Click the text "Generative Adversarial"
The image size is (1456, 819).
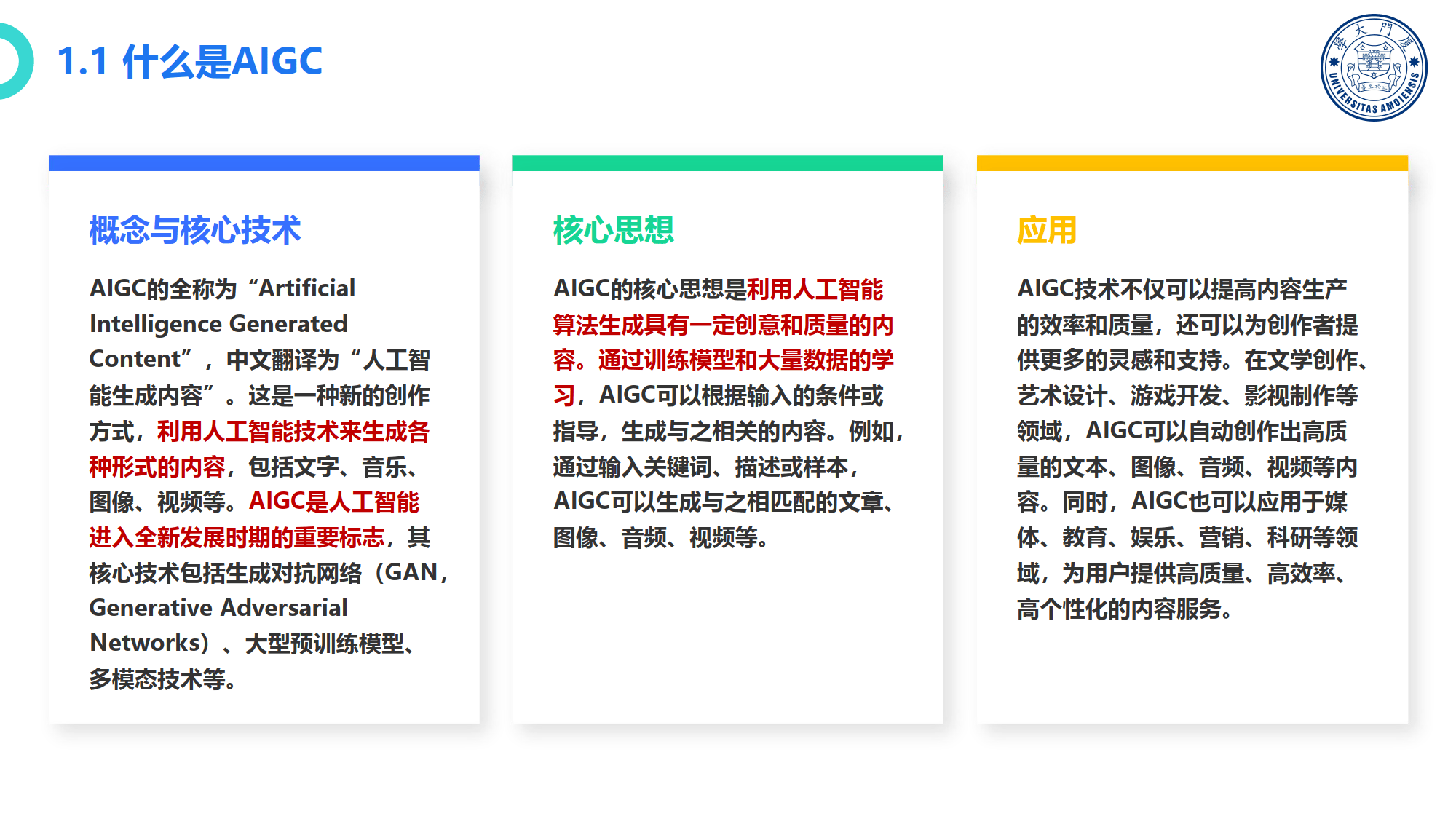[x=218, y=608]
